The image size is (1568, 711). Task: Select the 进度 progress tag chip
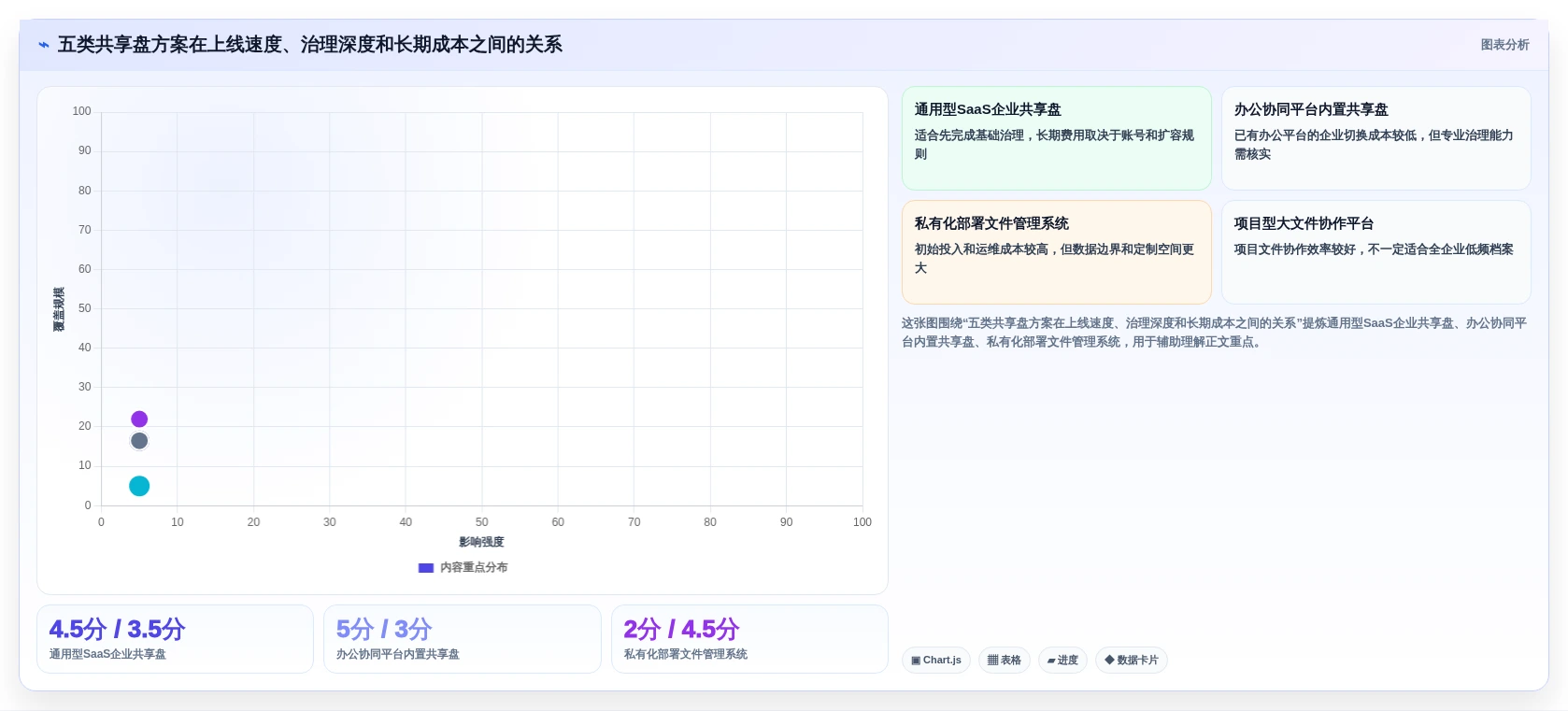(1062, 661)
